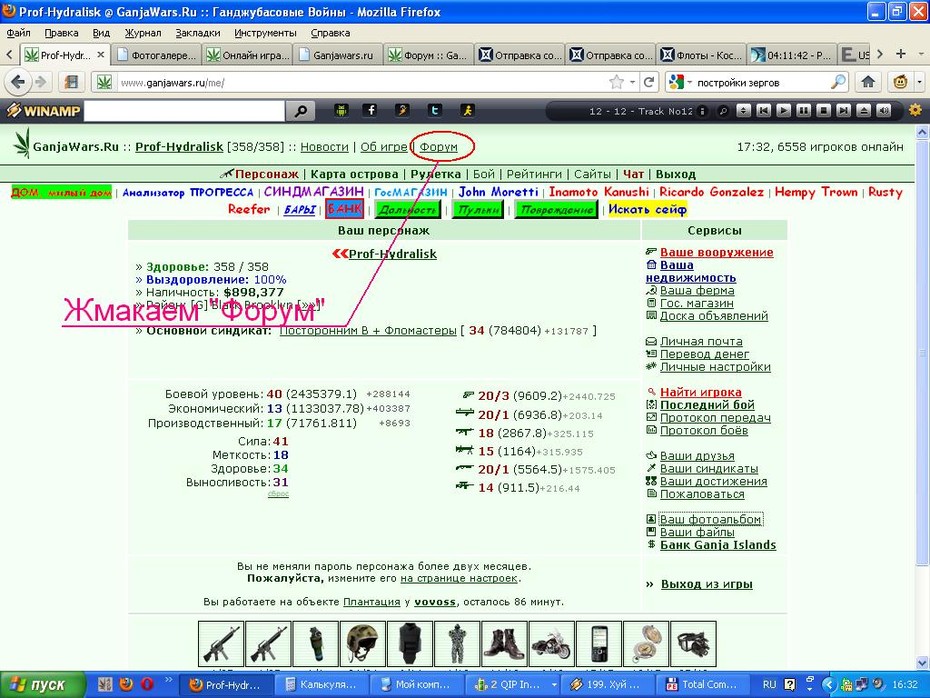Close the Prof-Hydr... browser tab
This screenshot has width=930, height=698.
101,55
